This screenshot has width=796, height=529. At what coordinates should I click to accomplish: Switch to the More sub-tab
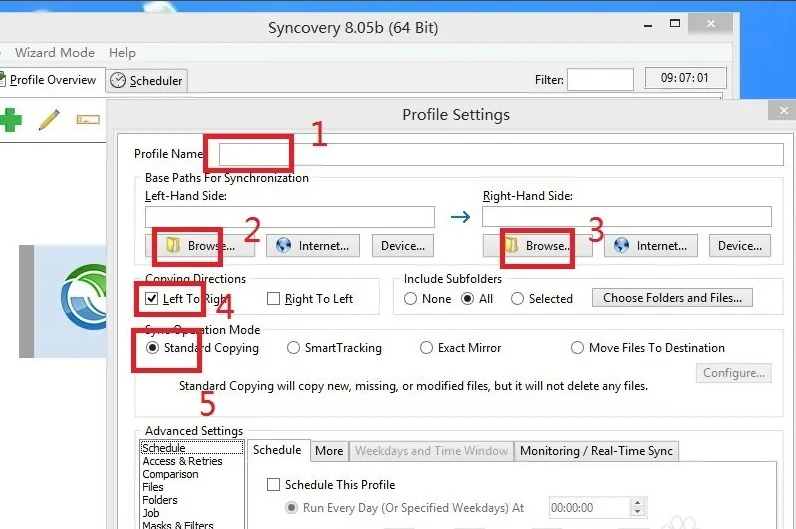pyautogui.click(x=329, y=451)
